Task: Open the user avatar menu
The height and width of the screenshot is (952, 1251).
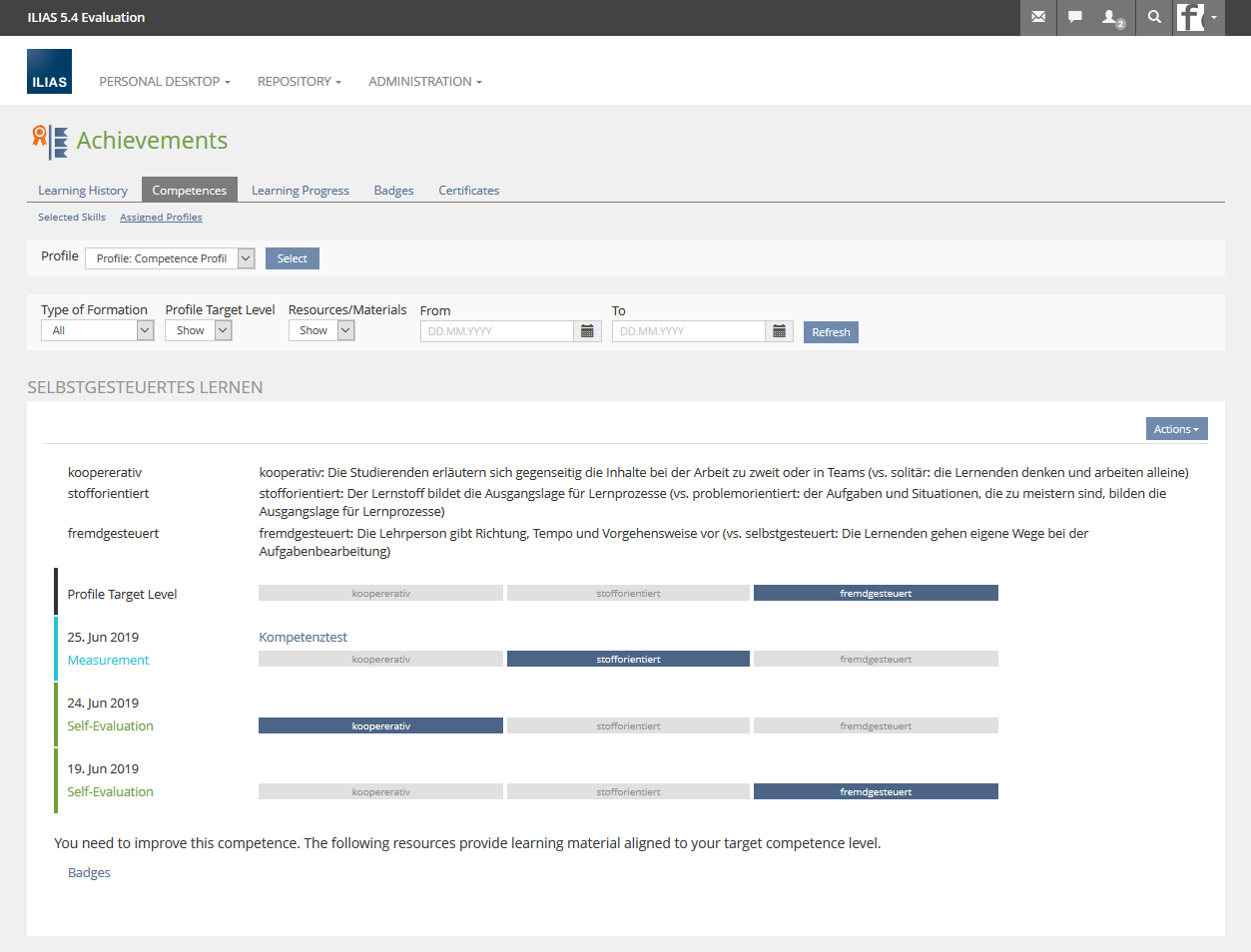Action: tap(1197, 17)
